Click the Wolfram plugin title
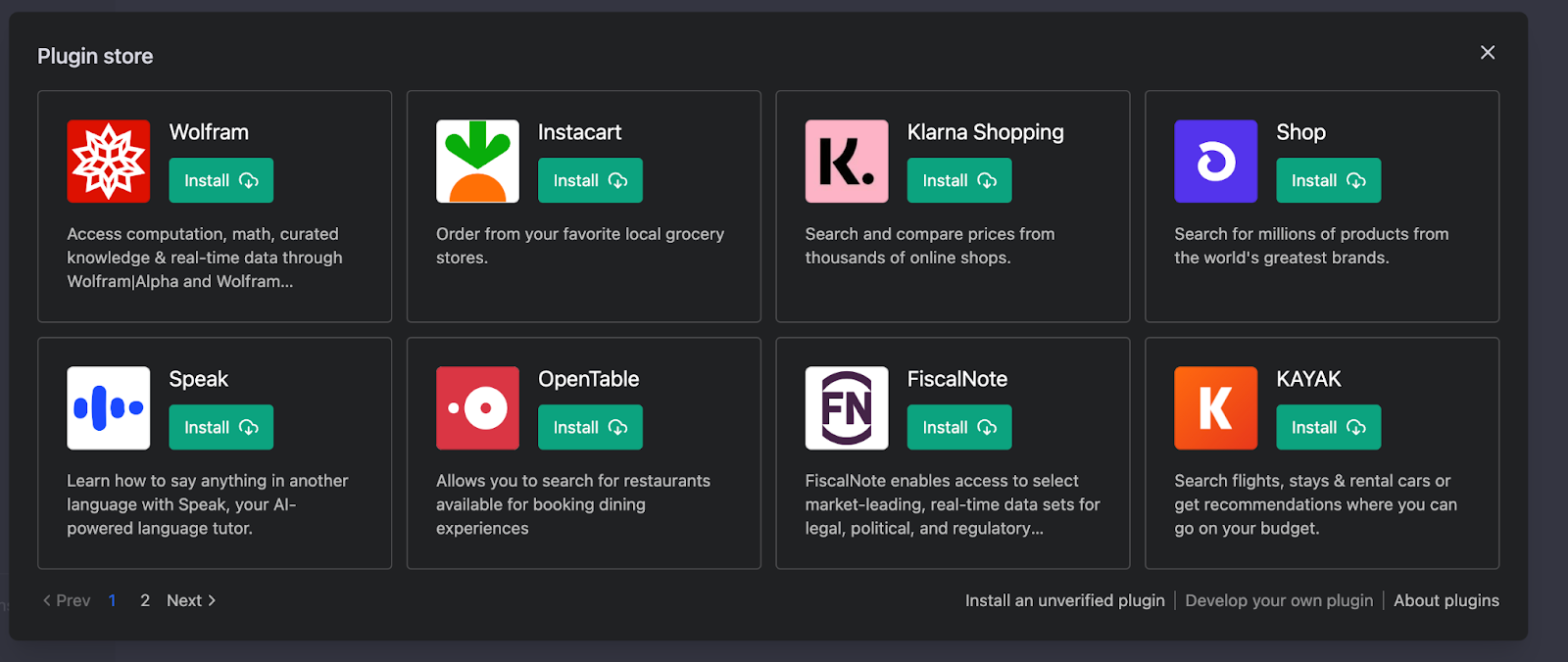Screen dimensions: 1568x662 [x=209, y=132]
